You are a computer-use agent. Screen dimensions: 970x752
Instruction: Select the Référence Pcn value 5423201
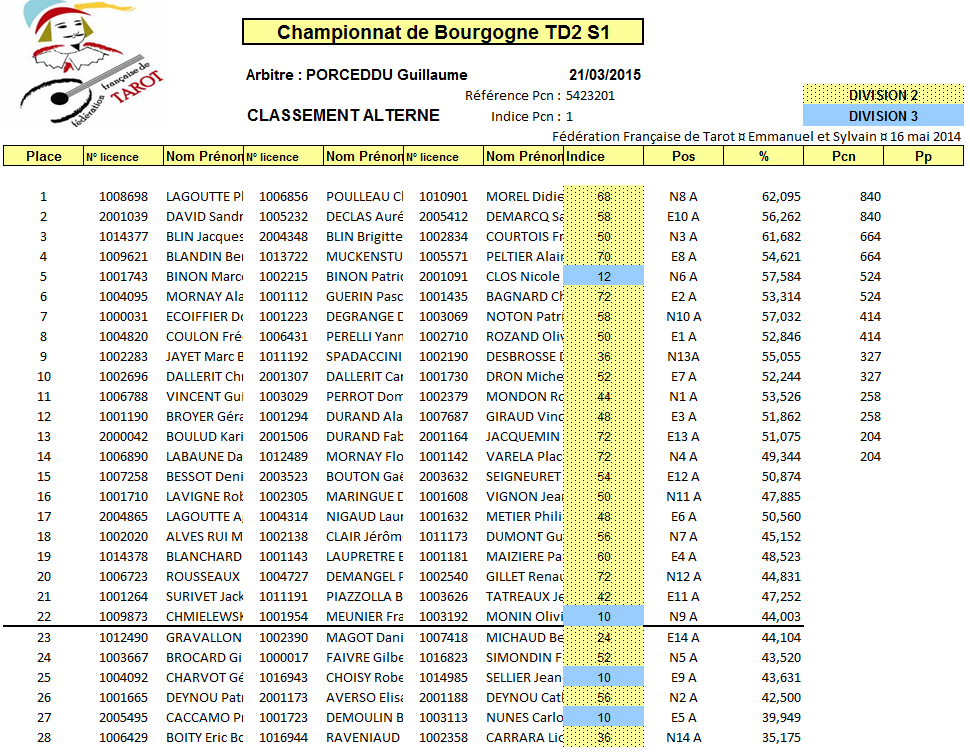coord(590,96)
